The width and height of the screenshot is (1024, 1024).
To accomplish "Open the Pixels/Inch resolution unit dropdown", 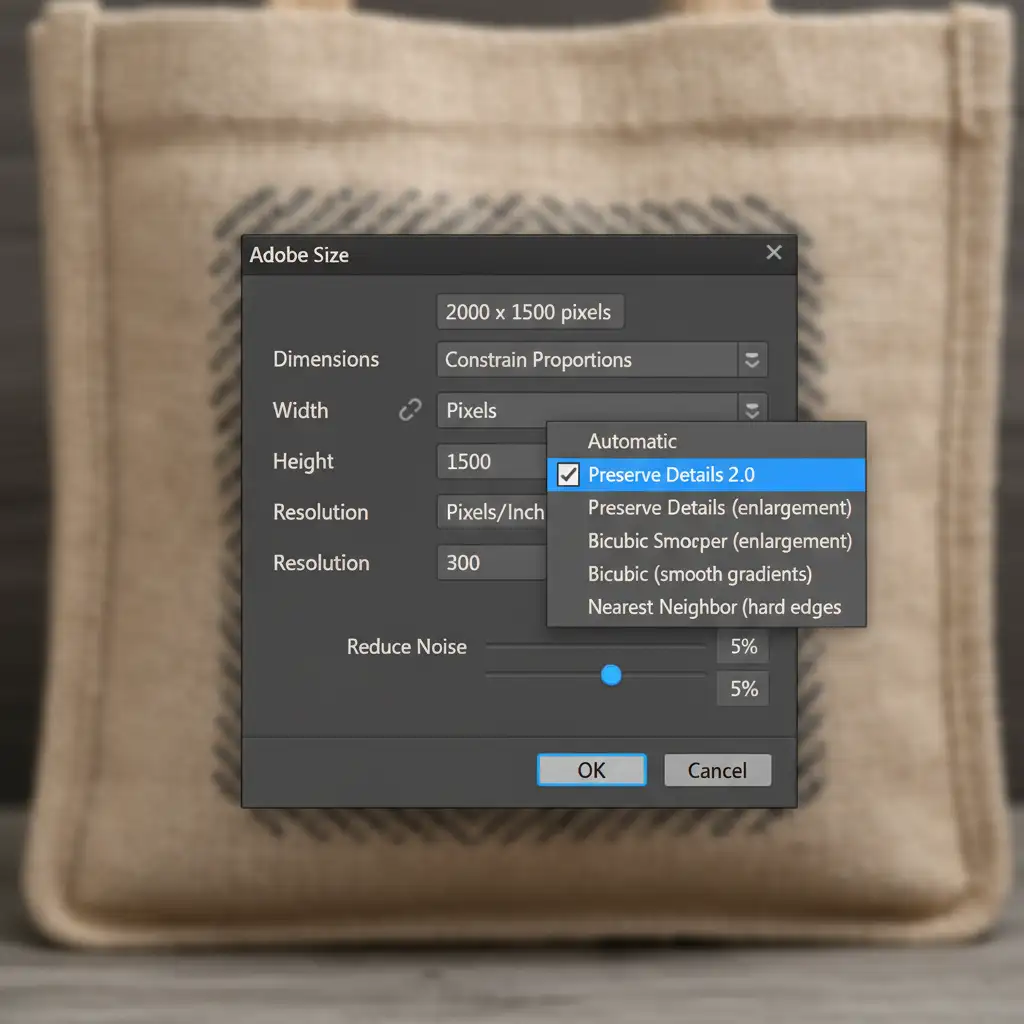I will coord(492,512).
